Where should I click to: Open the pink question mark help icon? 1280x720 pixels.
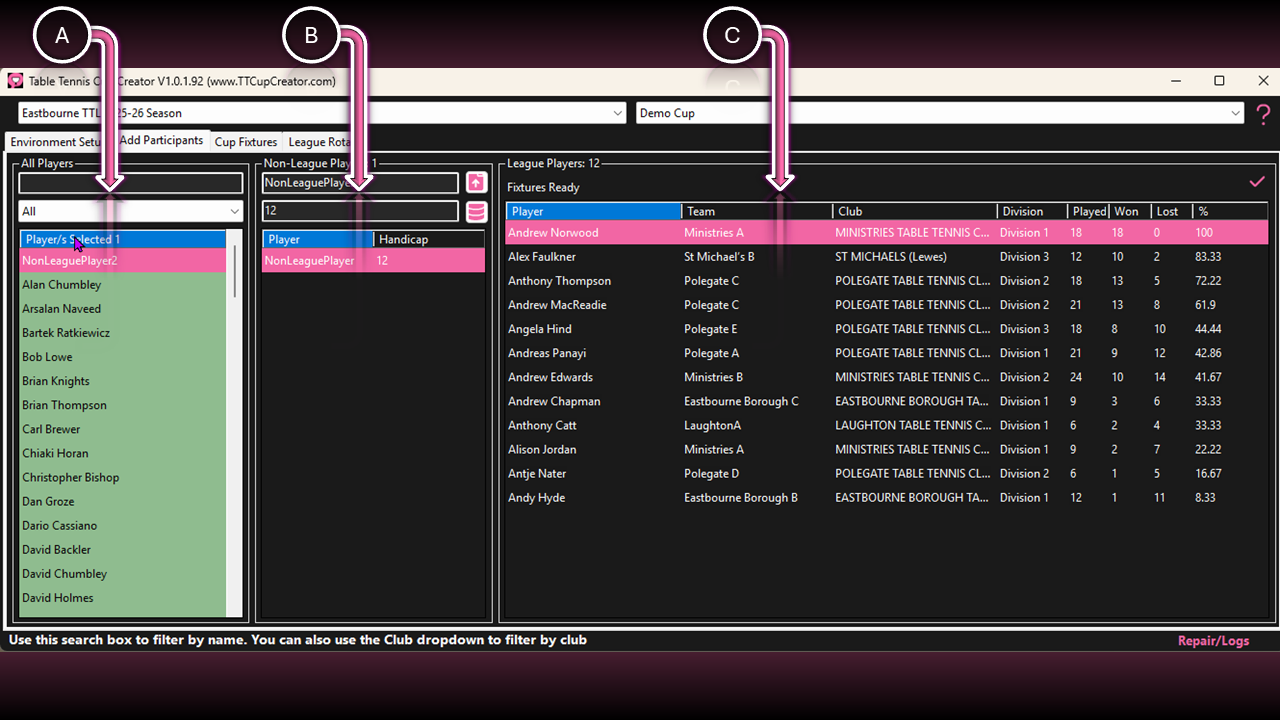pyautogui.click(x=1264, y=113)
